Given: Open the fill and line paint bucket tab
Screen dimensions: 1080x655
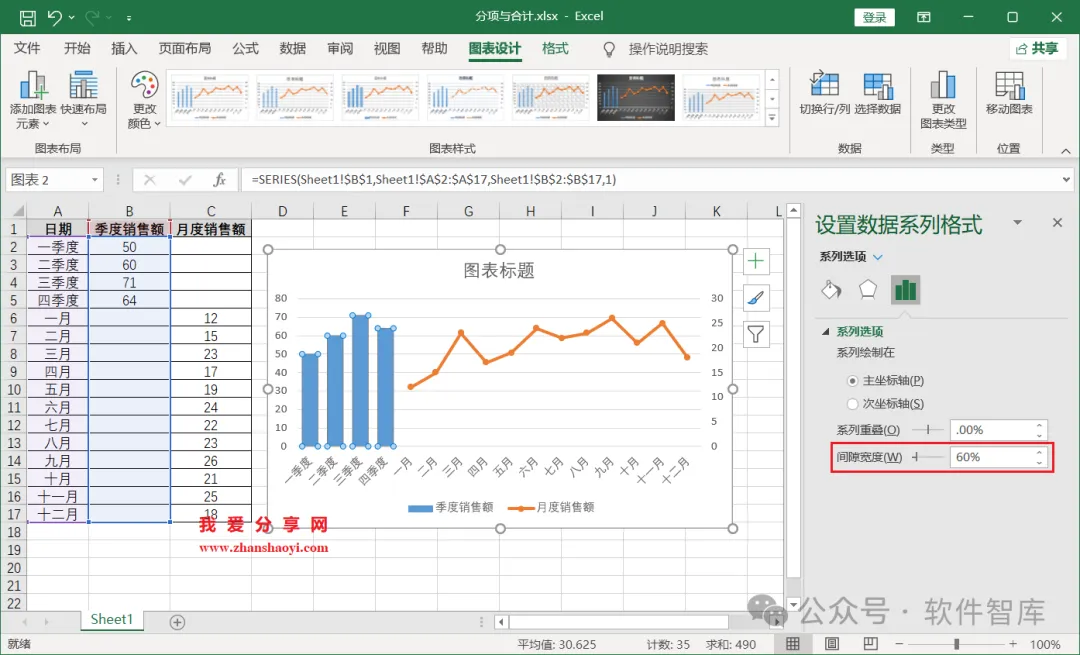Looking at the screenshot, I should point(831,290).
